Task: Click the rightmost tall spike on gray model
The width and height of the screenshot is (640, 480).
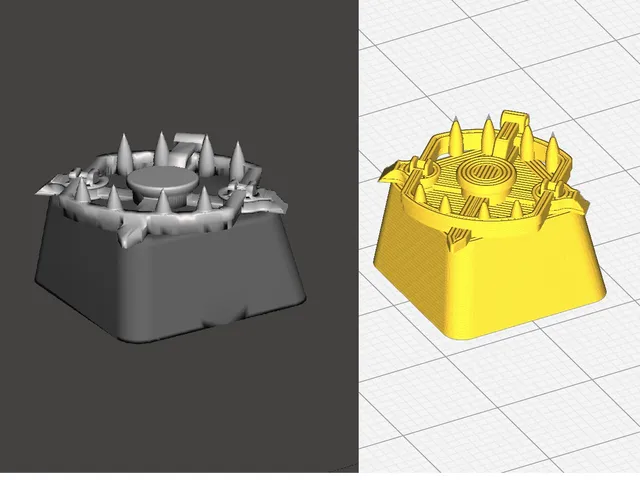Action: coord(238,160)
